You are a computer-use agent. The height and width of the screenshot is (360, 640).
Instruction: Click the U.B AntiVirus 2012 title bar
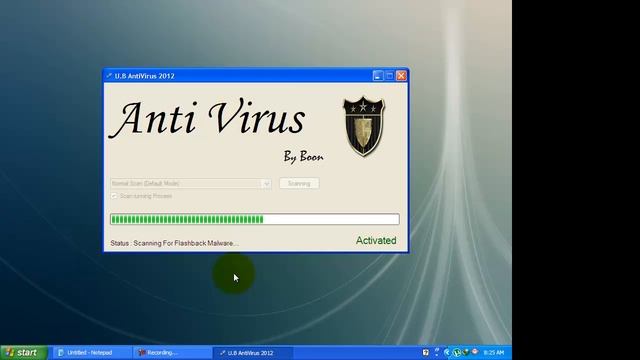(256, 76)
